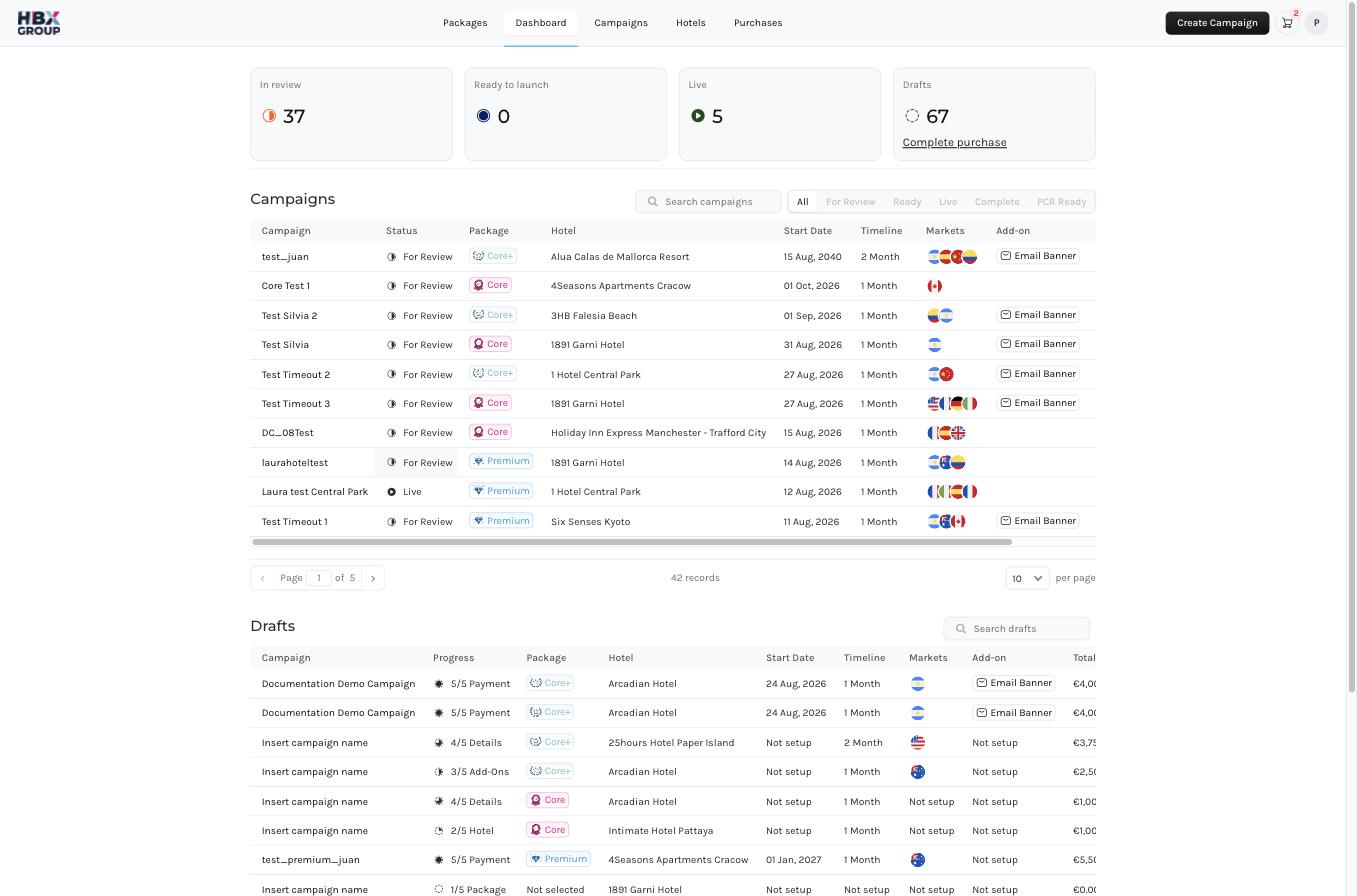Click the Progress column header in Drafts
Screen dimensions: 1357x896
pos(453,658)
